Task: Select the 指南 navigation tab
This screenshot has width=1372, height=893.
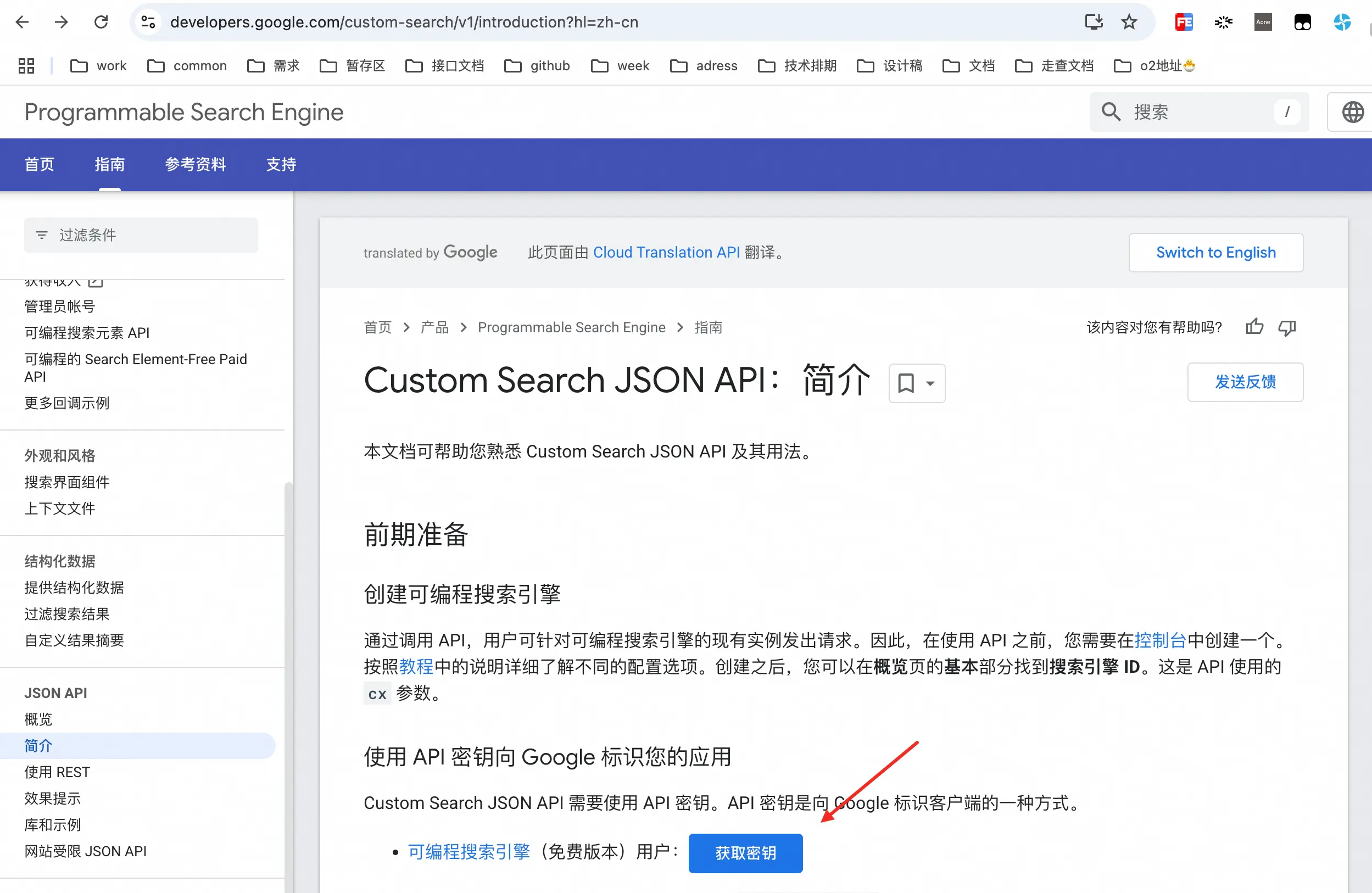Action: coord(109,164)
